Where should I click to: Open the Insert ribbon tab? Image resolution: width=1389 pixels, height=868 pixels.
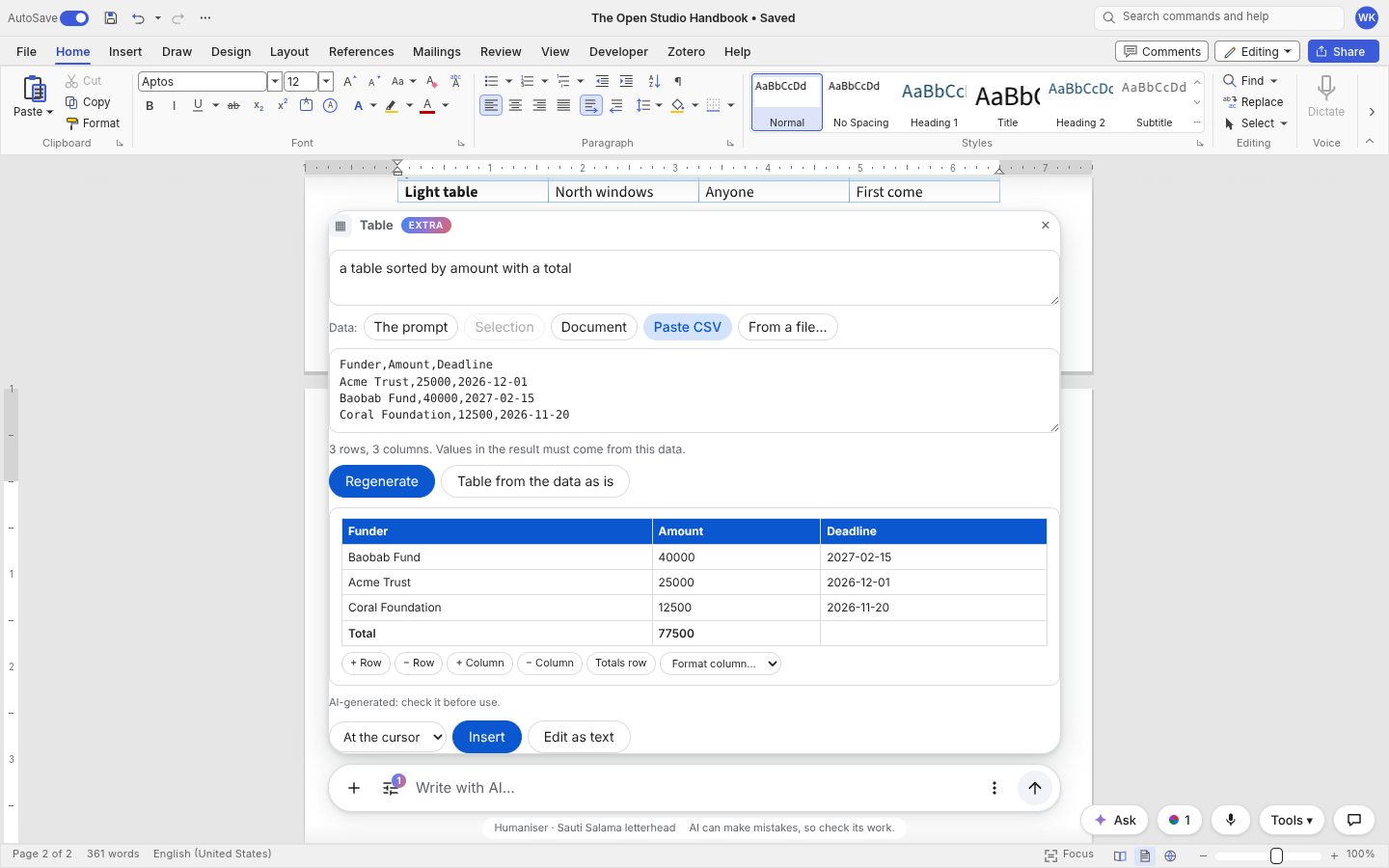125,51
